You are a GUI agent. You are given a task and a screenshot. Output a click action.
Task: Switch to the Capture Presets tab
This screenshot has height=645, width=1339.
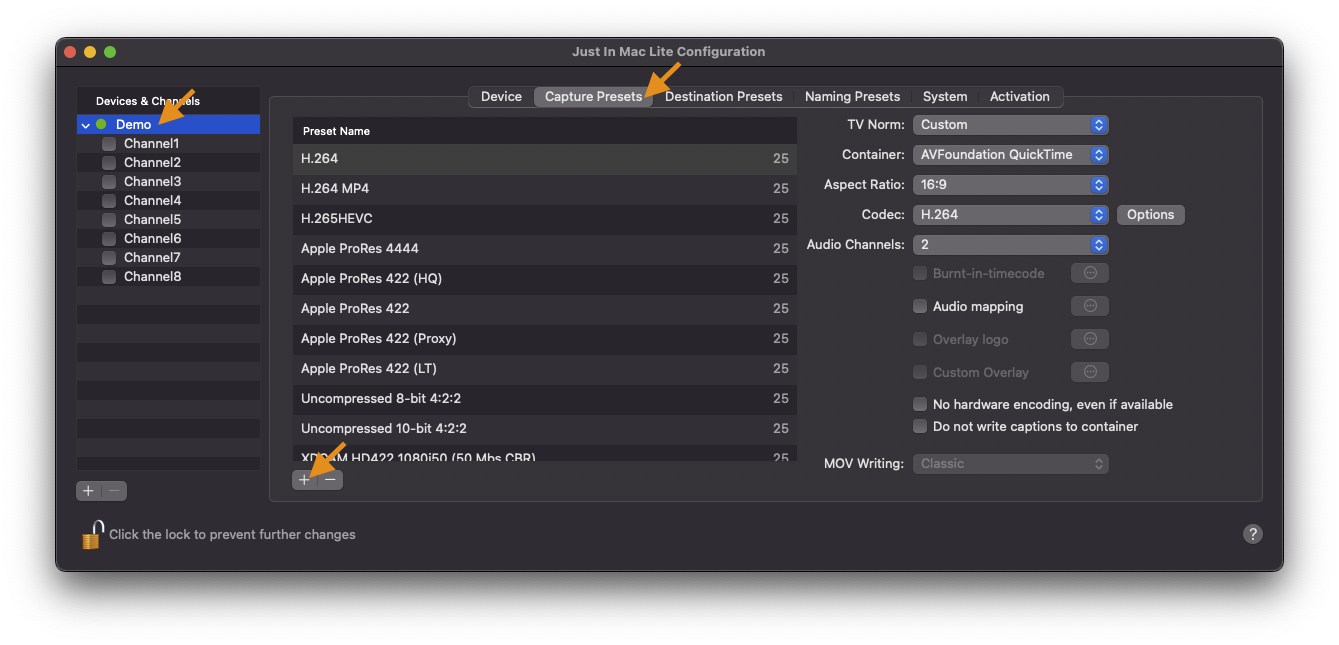(x=593, y=97)
